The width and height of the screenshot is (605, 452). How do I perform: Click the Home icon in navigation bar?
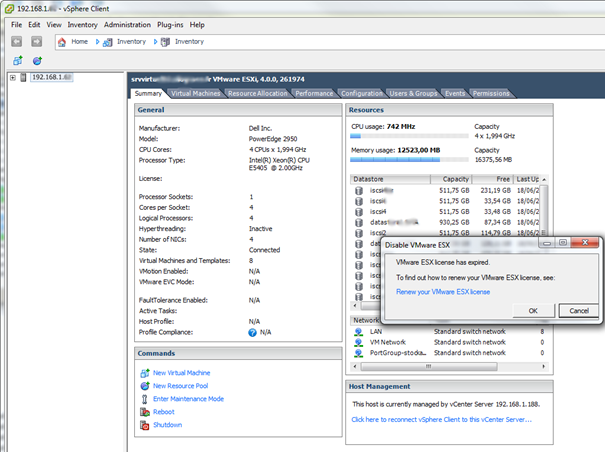click(62, 42)
